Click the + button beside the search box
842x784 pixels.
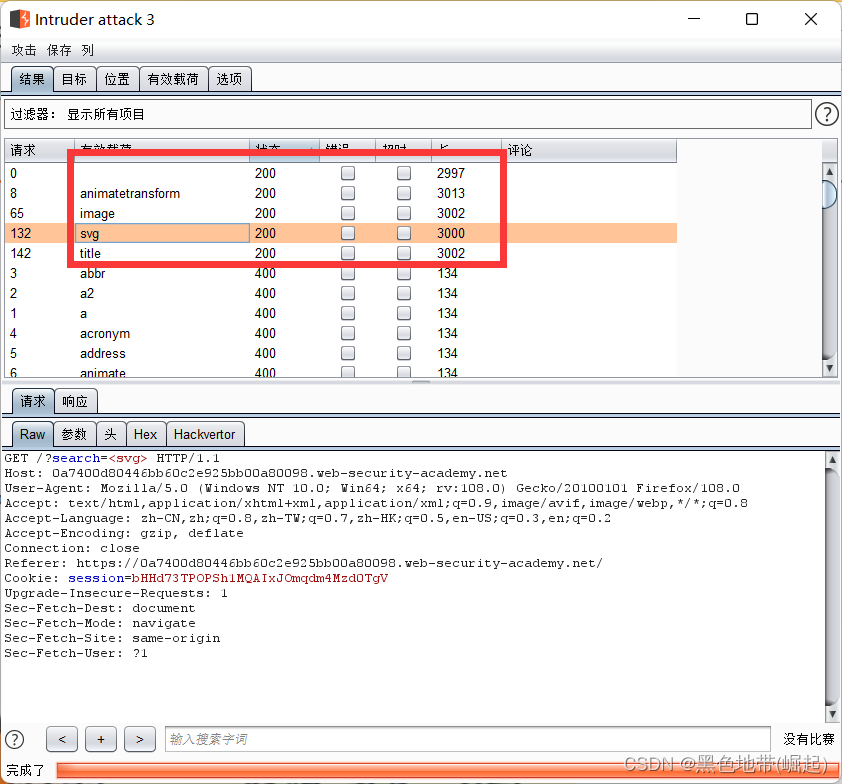point(101,739)
